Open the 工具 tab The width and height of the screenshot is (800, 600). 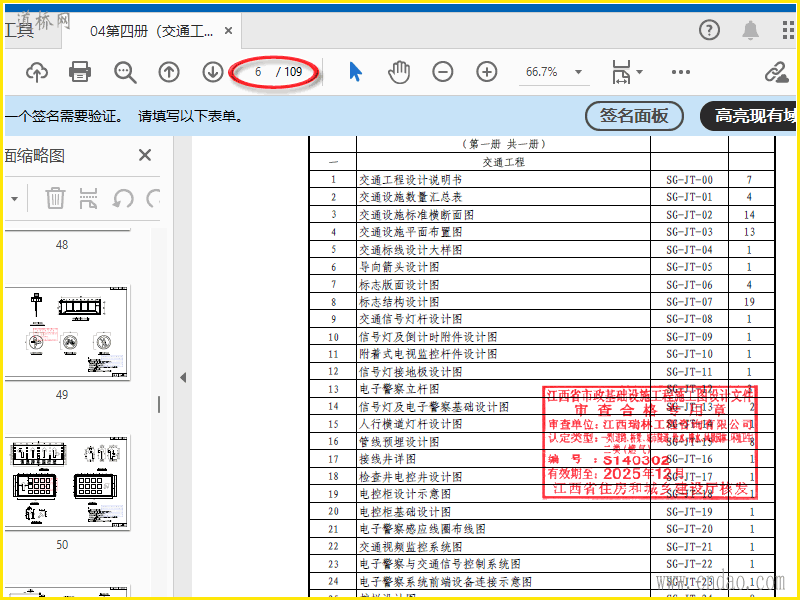click(x=18, y=31)
